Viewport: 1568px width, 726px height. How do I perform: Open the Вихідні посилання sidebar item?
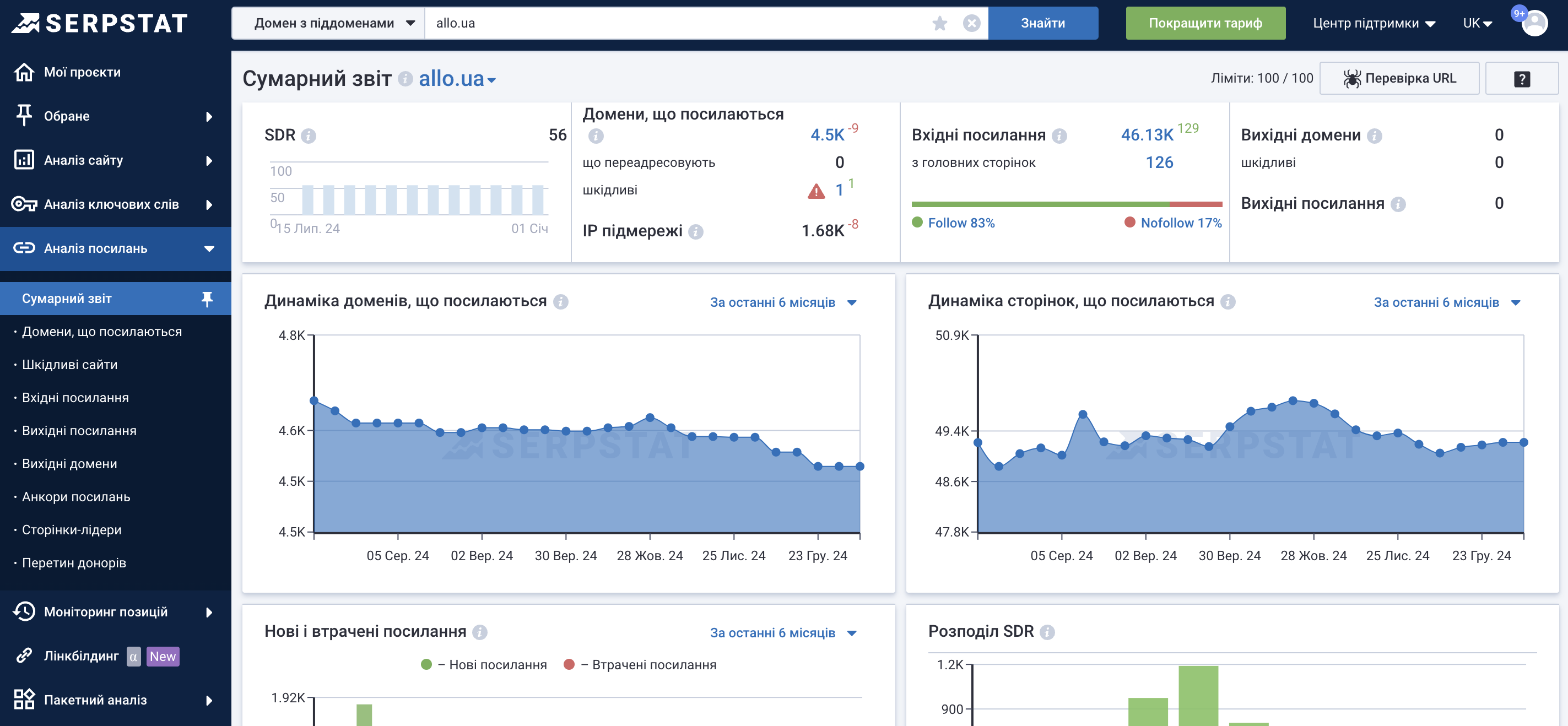coord(79,430)
